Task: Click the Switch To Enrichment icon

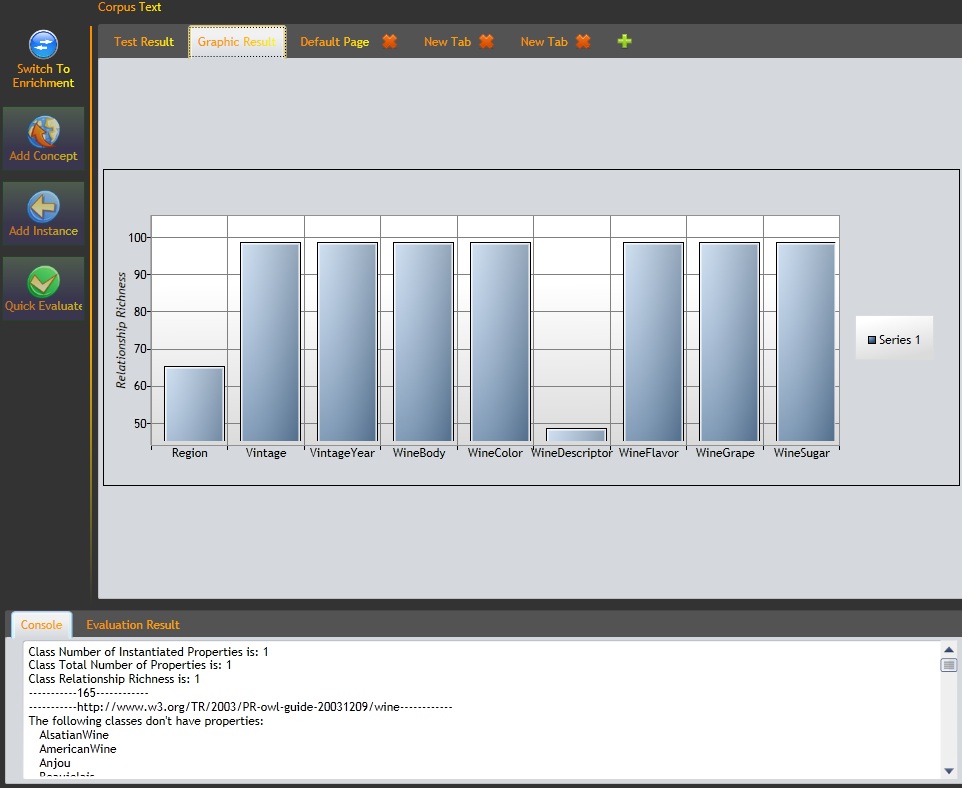Action: click(43, 45)
